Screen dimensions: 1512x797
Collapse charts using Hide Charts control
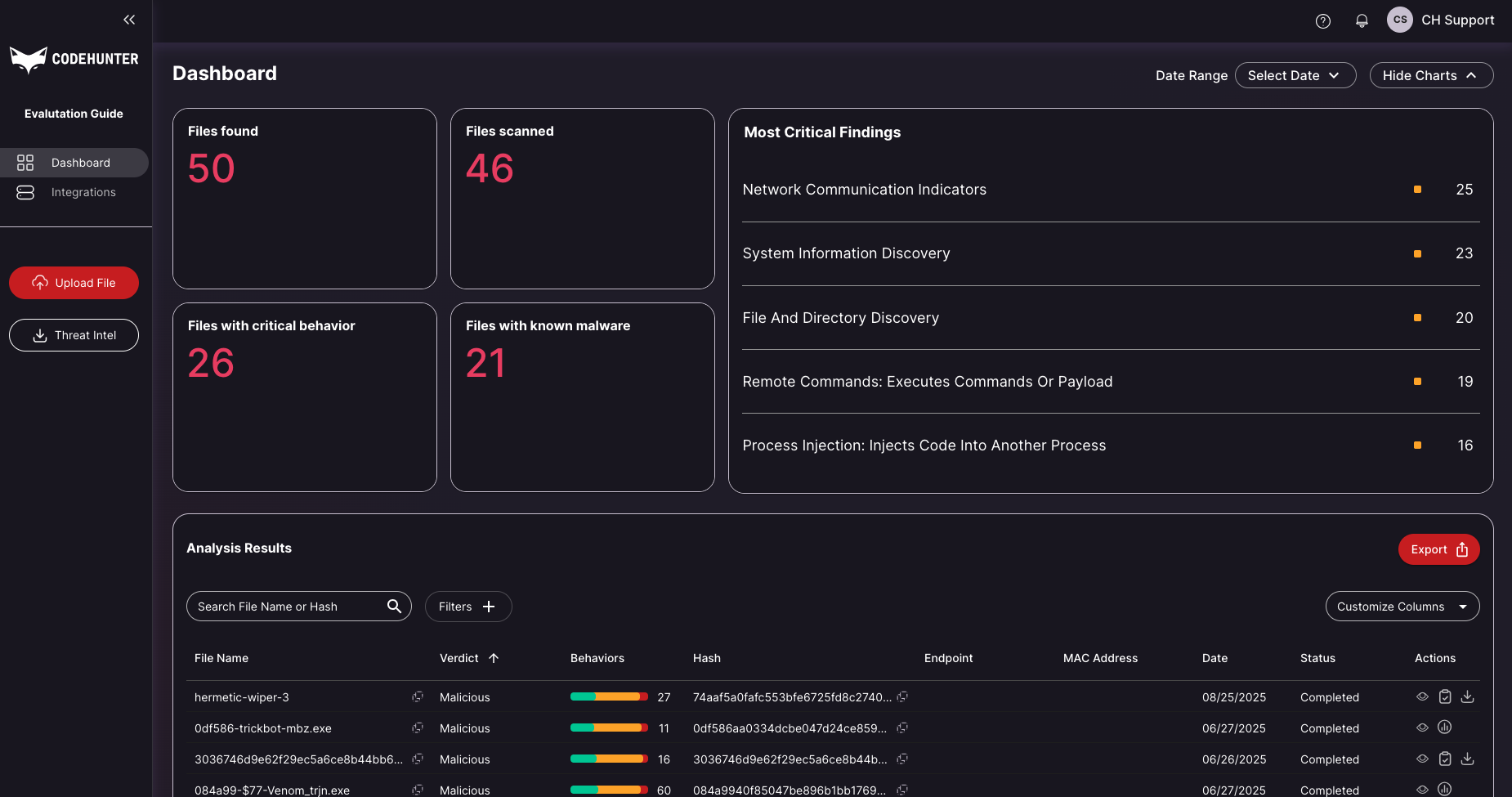1431,75
